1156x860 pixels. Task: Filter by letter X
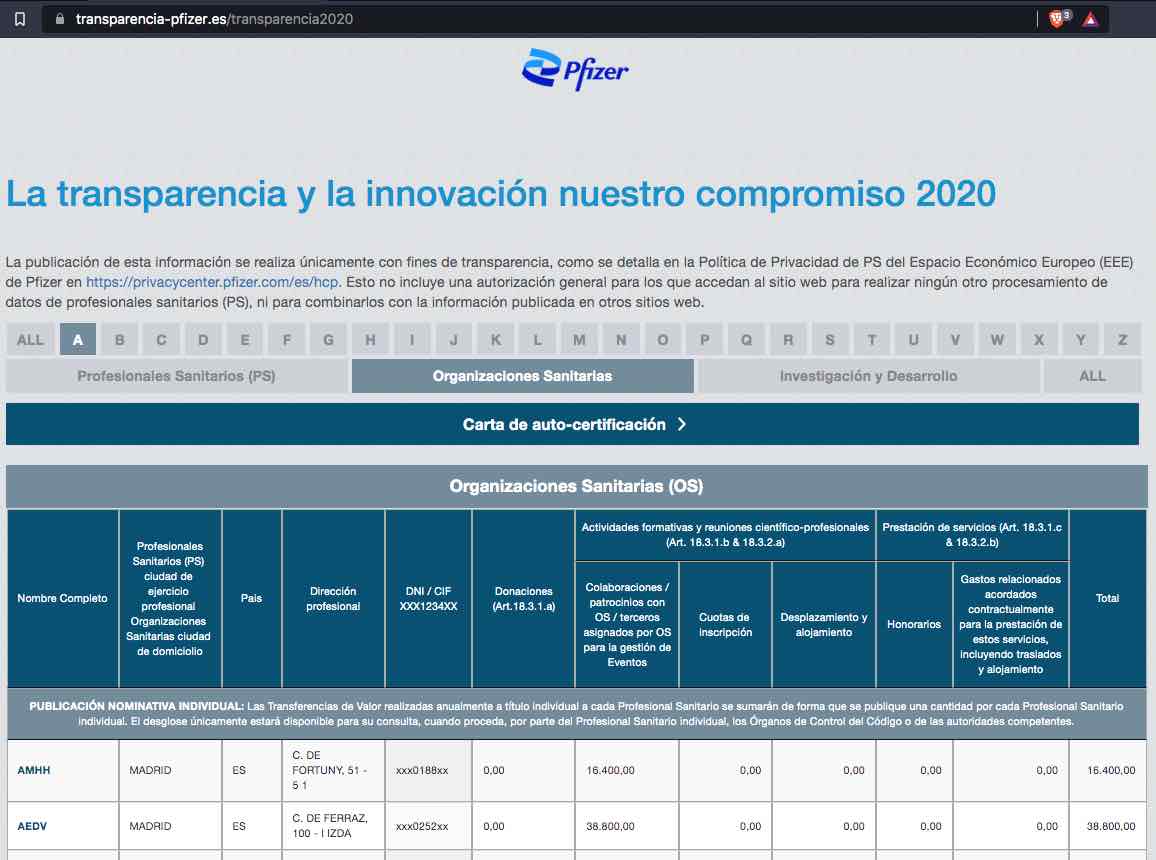1039,340
